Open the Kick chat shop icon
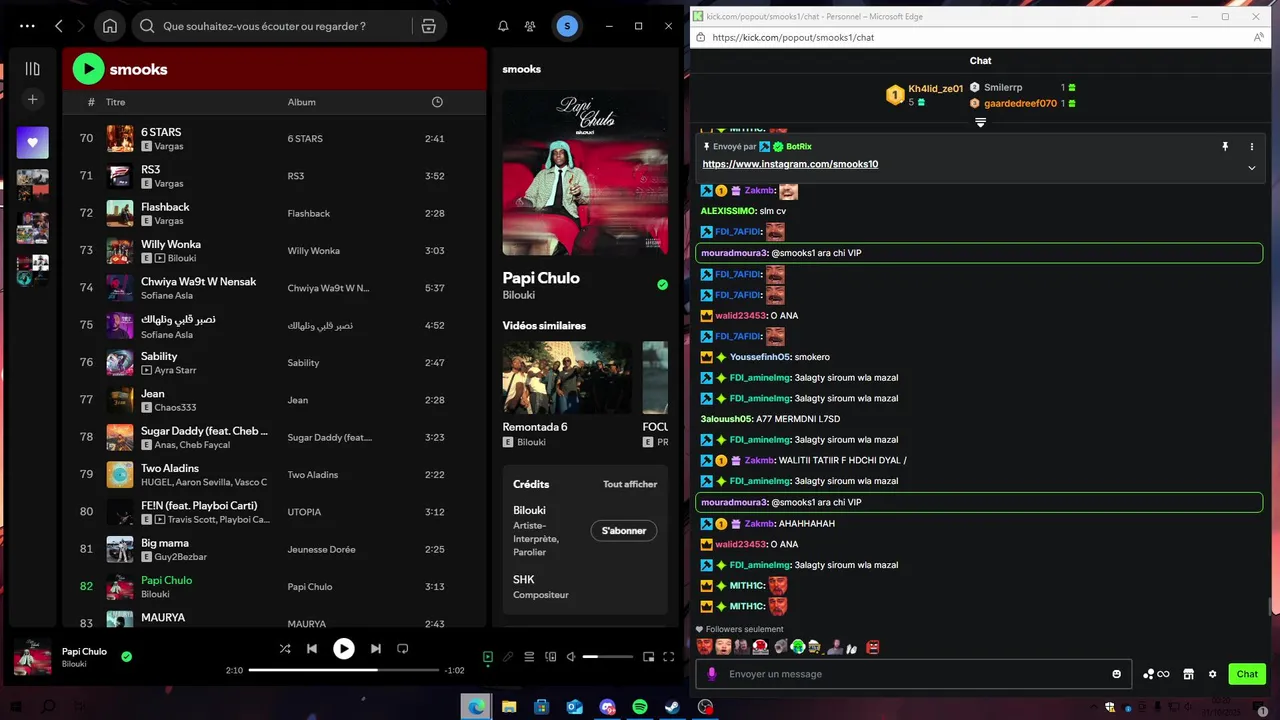This screenshot has height=720, width=1280. point(1188,674)
